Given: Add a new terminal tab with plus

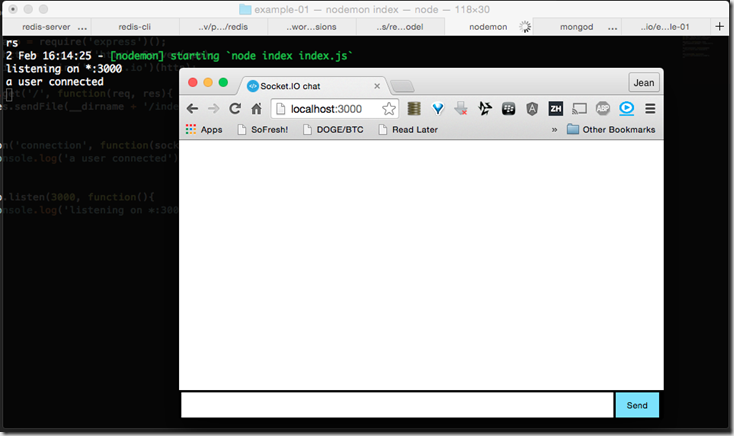Looking at the screenshot, I should [719, 27].
